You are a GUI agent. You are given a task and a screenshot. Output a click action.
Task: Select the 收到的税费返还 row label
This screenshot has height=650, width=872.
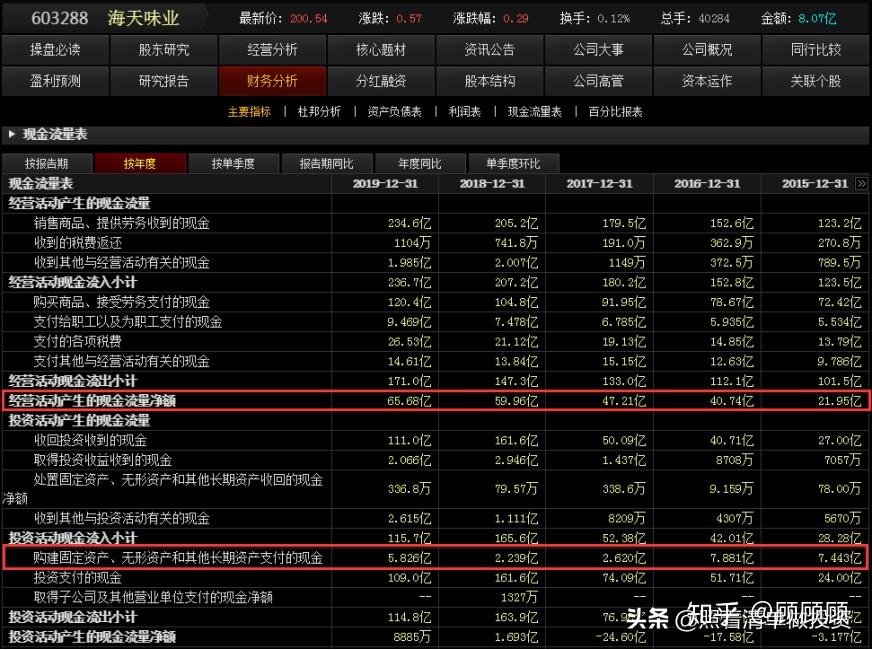[78, 243]
